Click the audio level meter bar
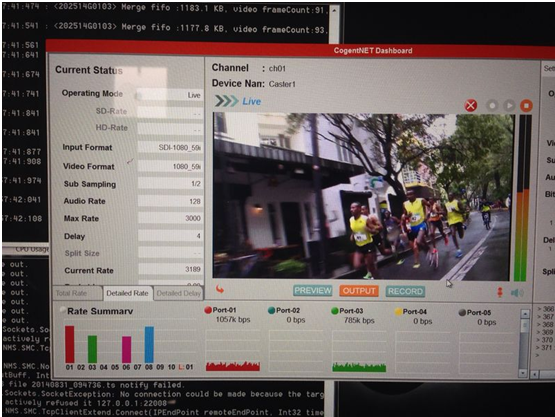This screenshot has height=417, width=555. pos(523,198)
